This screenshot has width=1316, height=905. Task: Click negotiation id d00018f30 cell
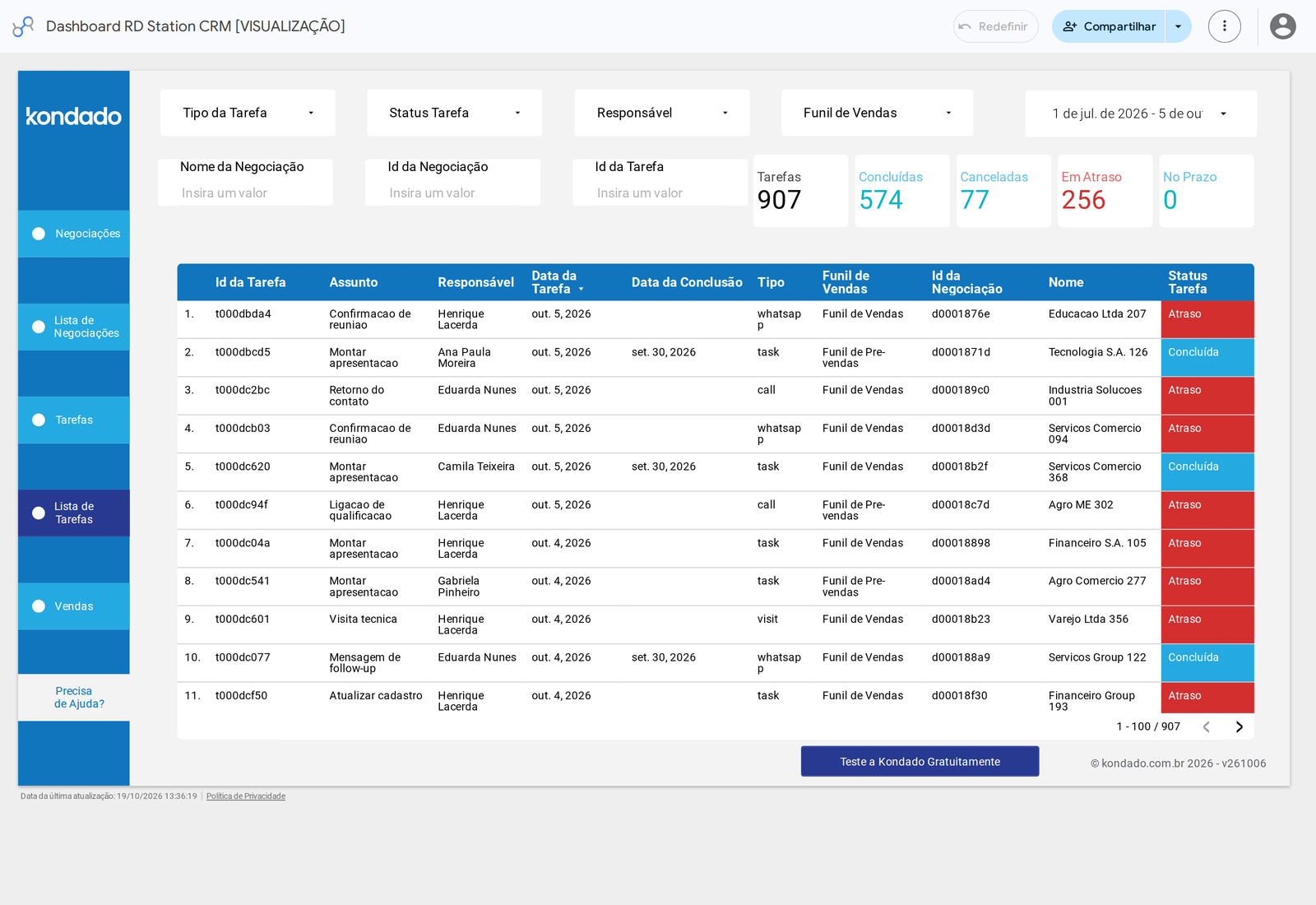959,696
